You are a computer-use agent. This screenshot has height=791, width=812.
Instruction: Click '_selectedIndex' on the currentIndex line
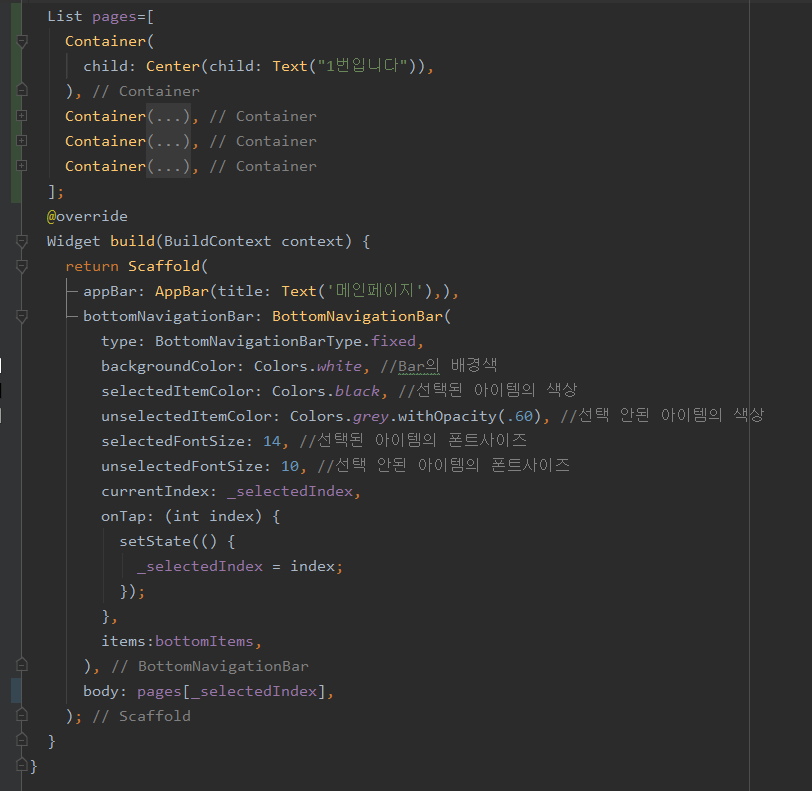pyautogui.click(x=290, y=491)
